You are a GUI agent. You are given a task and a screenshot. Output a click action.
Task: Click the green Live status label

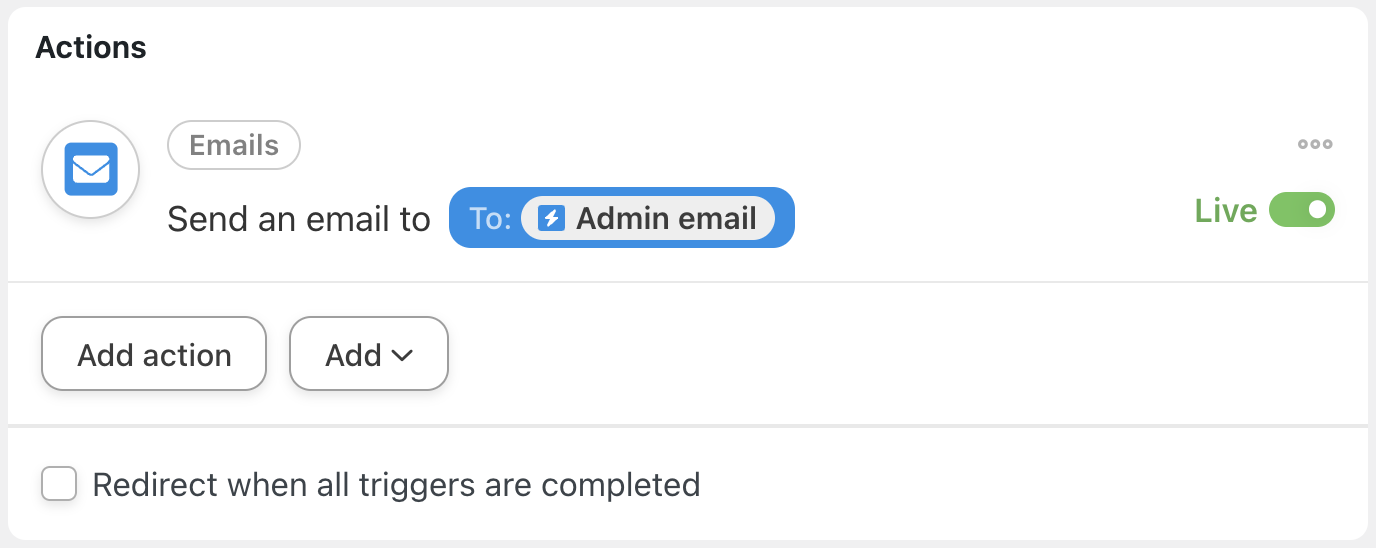pos(1225,210)
